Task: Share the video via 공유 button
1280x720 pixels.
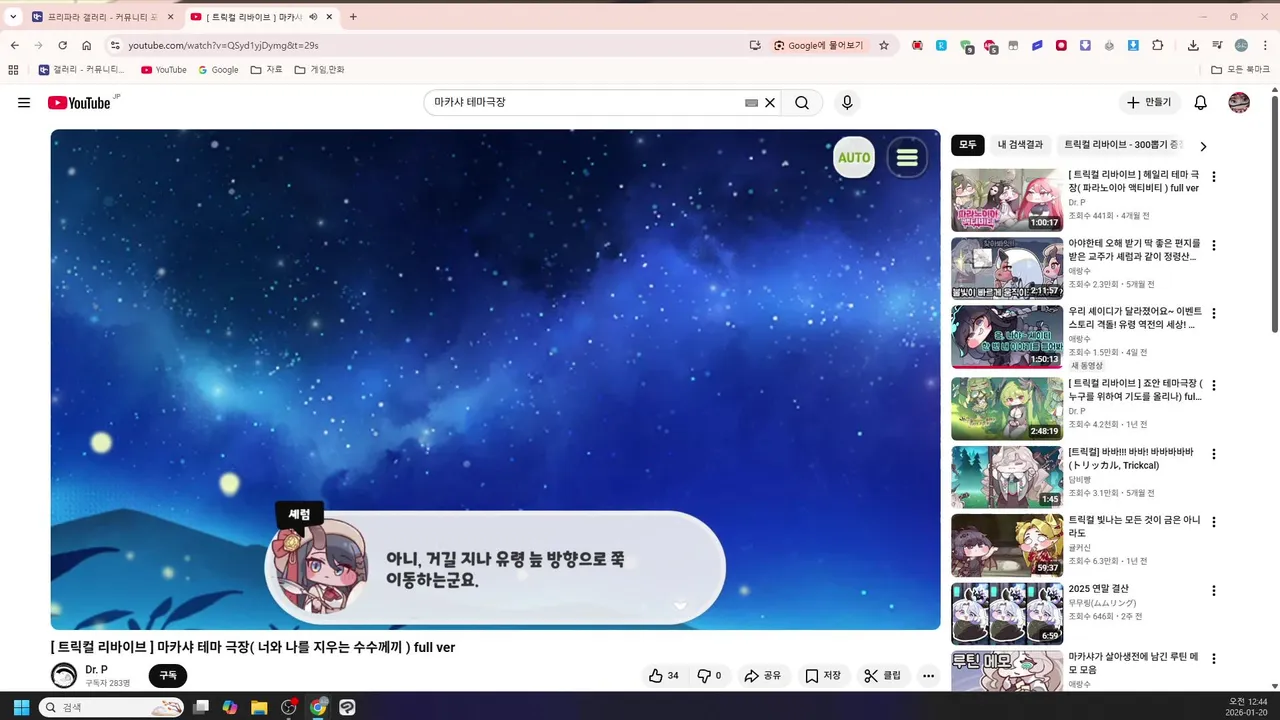Action: (762, 676)
